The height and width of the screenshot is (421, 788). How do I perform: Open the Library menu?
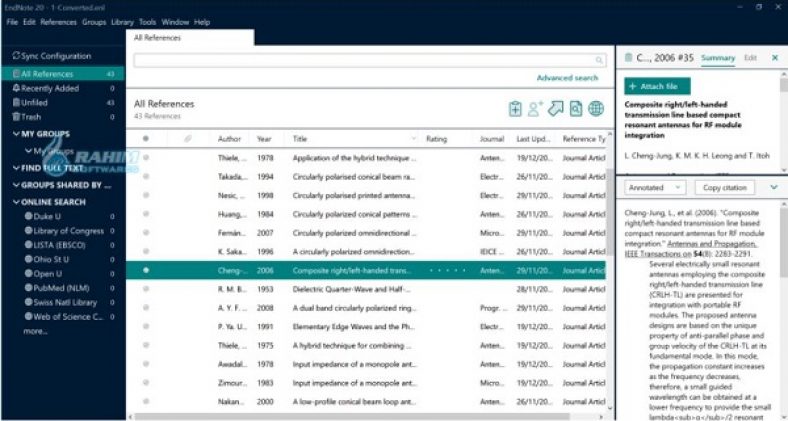coord(122,22)
